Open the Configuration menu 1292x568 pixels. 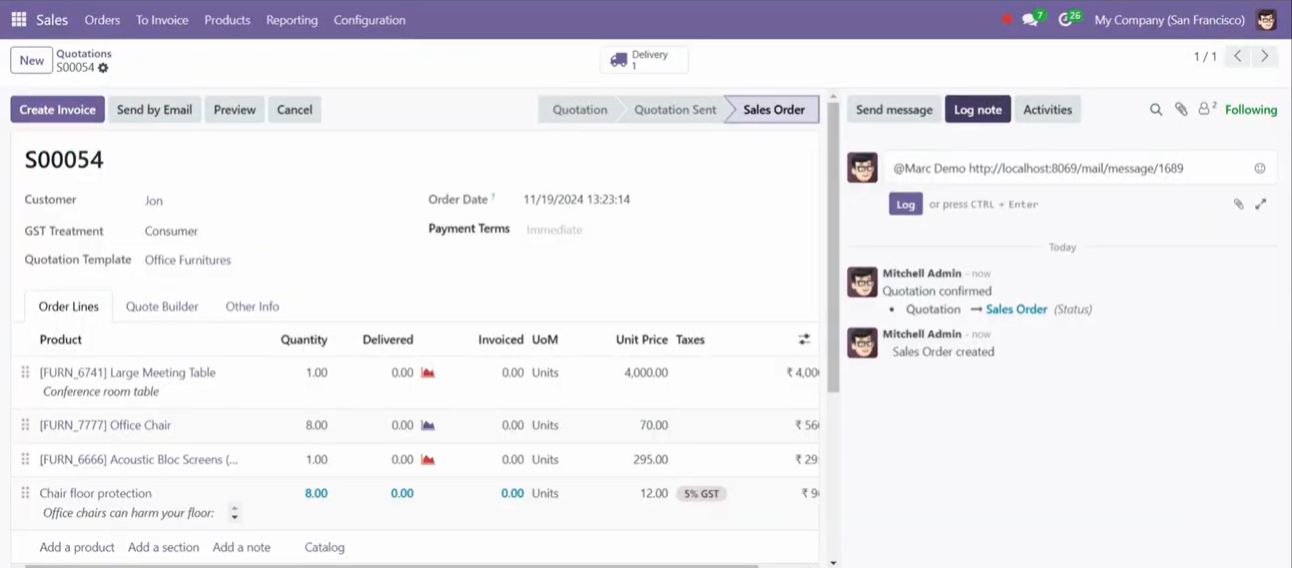pyautogui.click(x=370, y=20)
